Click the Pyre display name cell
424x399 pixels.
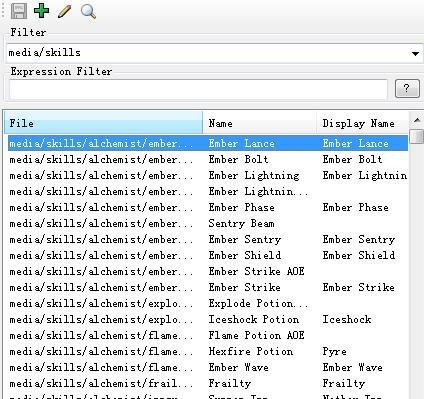[334, 352]
